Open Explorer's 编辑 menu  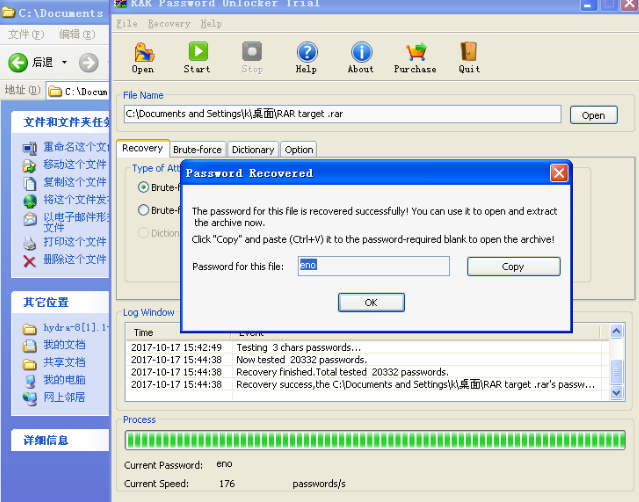(x=77, y=34)
